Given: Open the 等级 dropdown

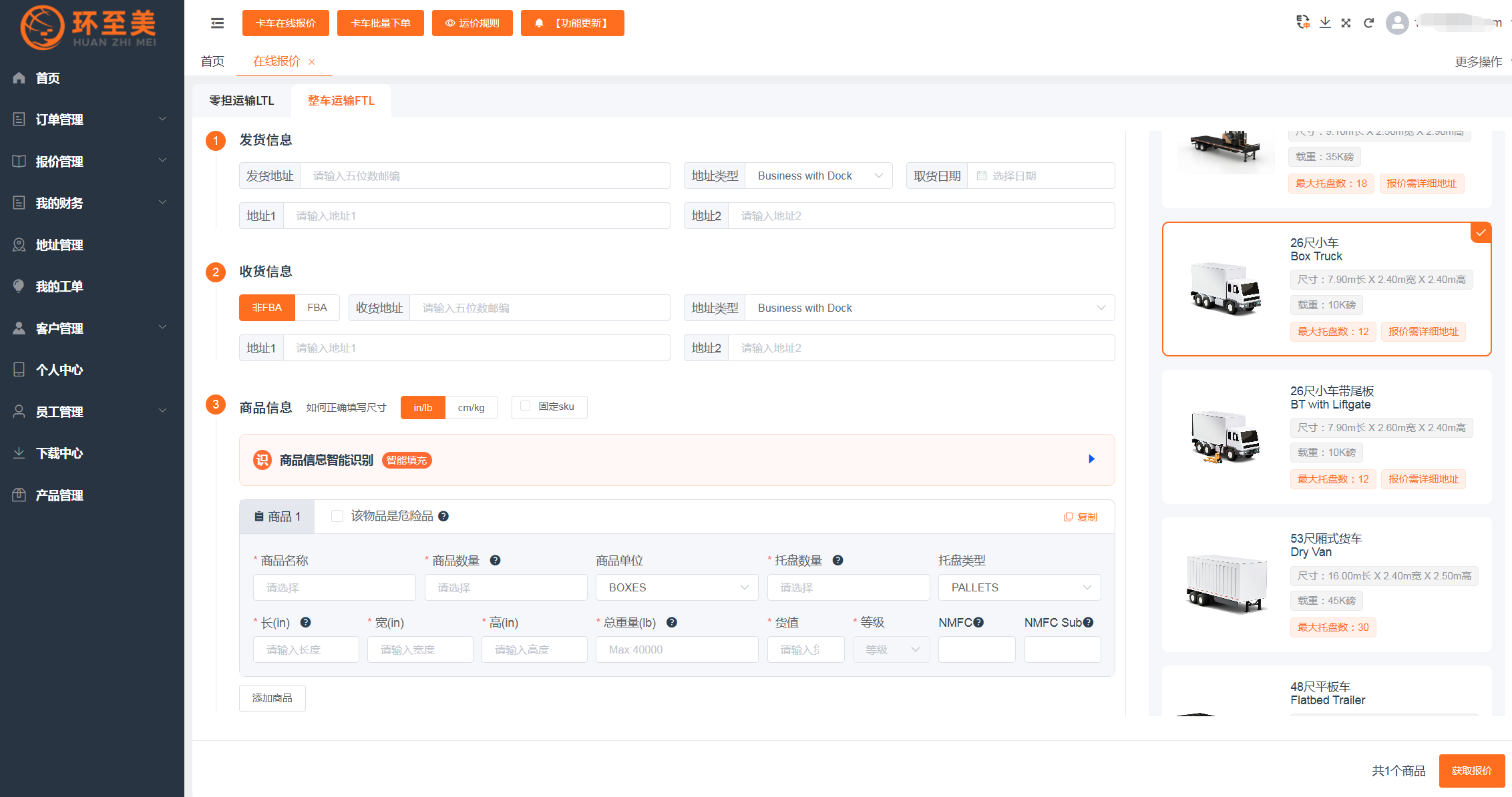Looking at the screenshot, I should (x=891, y=649).
